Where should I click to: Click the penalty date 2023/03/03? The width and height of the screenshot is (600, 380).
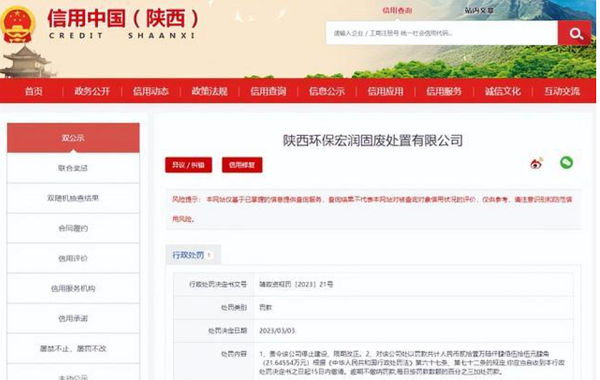(x=277, y=331)
